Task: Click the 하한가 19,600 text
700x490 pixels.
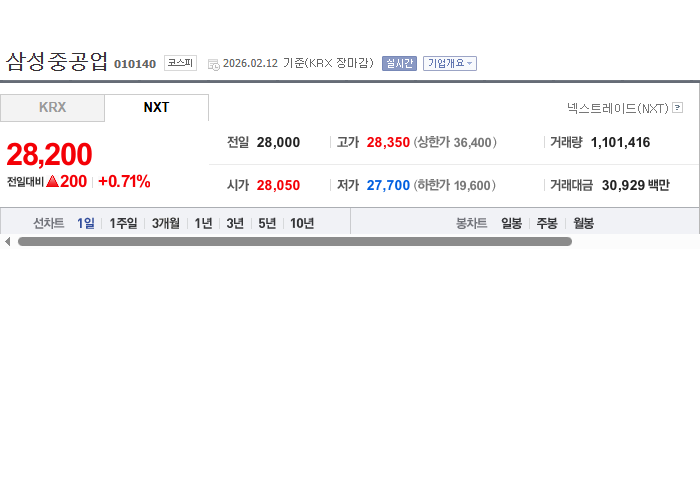Action: (x=454, y=185)
